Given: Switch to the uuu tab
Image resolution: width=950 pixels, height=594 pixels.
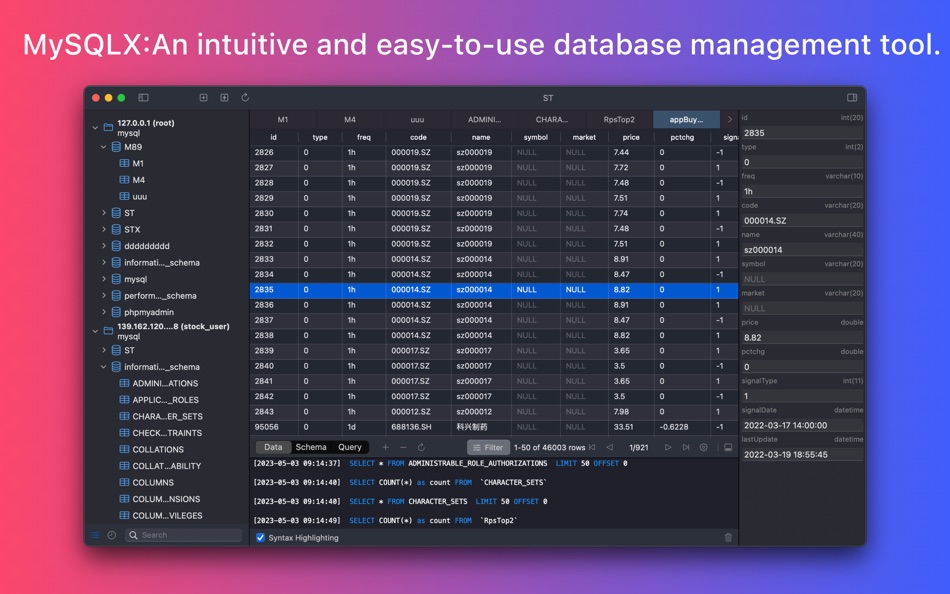Looking at the screenshot, I should coord(417,119).
